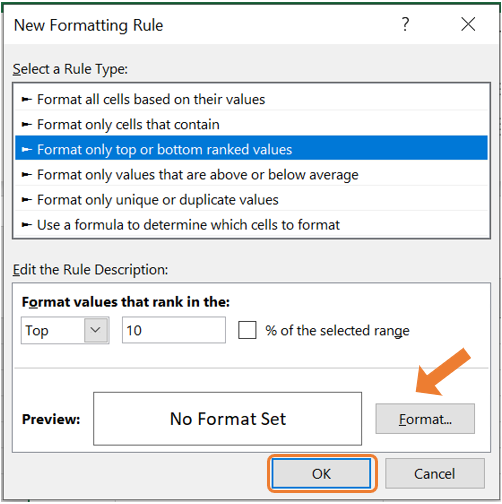Enable the percent of selected range checkbox
Screen dimensions: 502x504
pyautogui.click(x=247, y=330)
